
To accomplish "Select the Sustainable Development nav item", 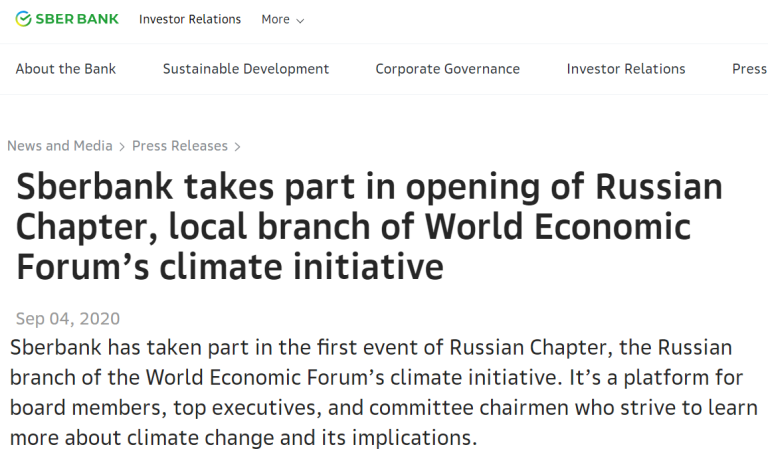I will [246, 69].
